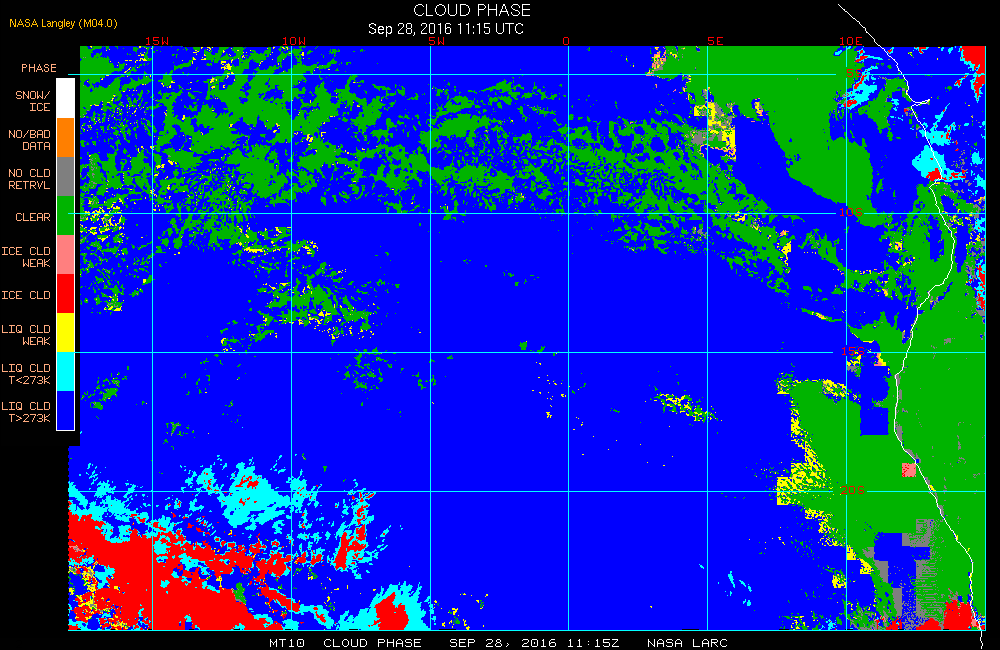The image size is (1000, 650).
Task: Click the 15W longitude label
Action: [157, 41]
